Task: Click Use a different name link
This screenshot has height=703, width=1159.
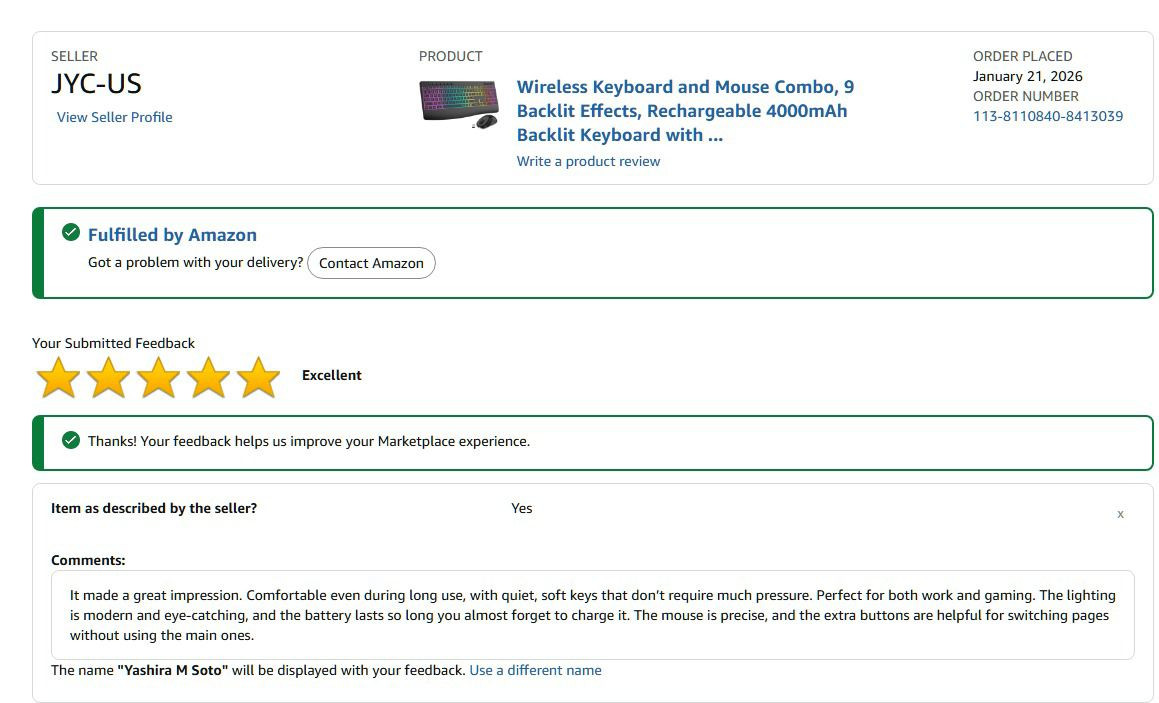Action: 535,670
